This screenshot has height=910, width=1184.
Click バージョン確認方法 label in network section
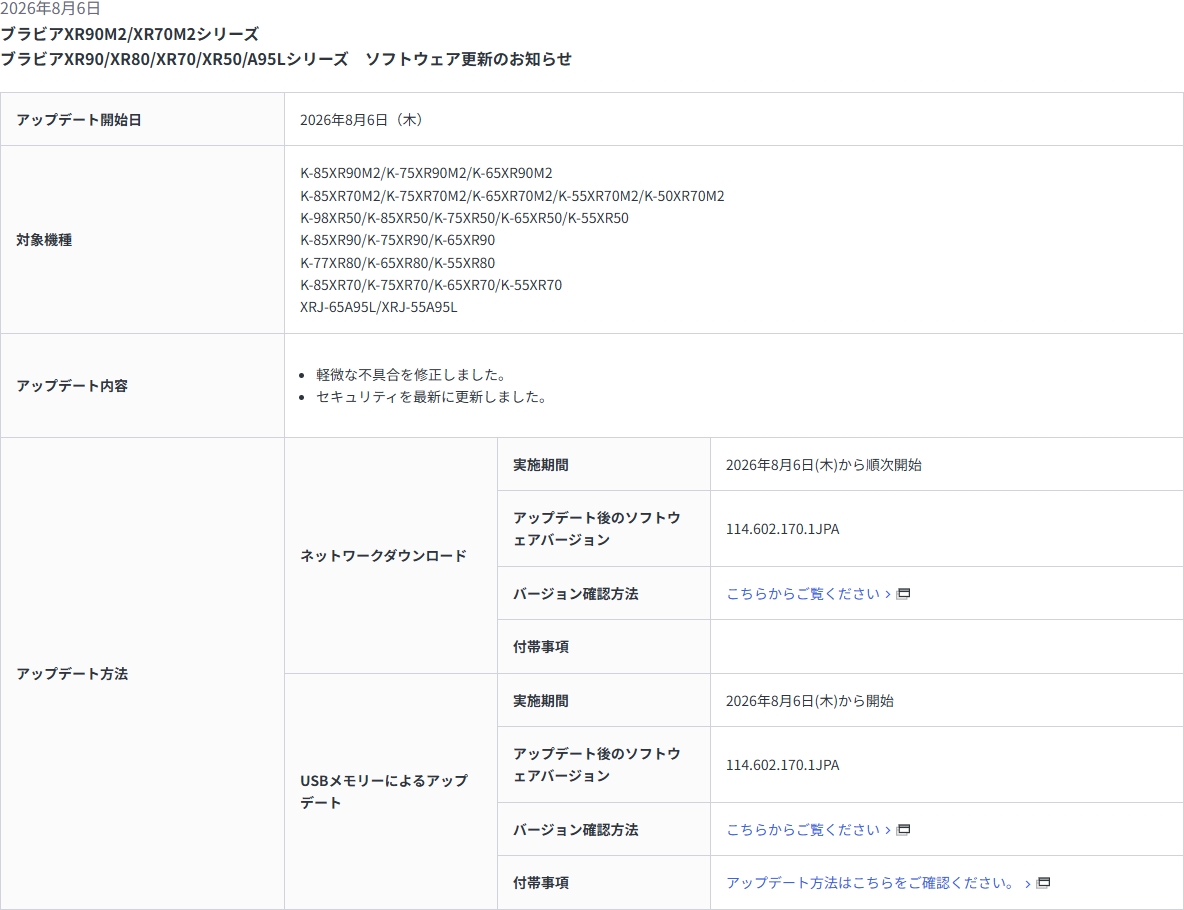[575, 594]
